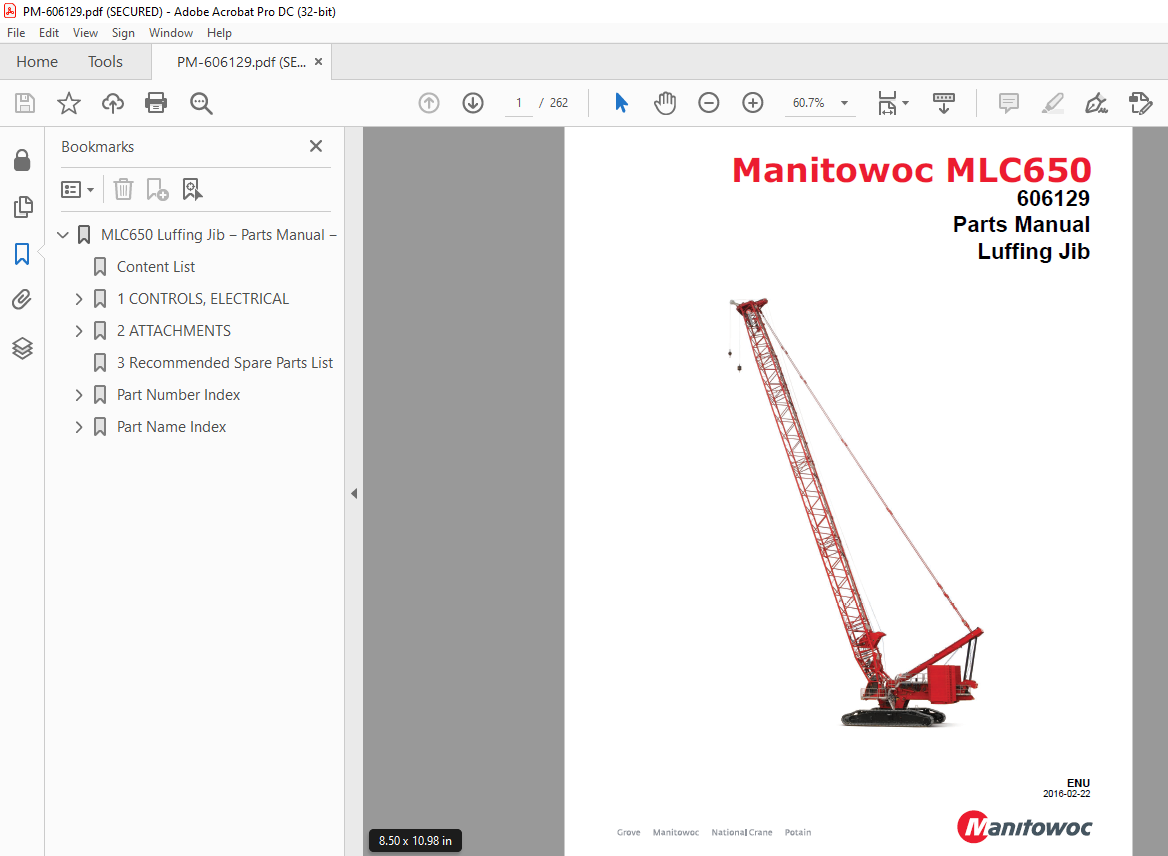Viewport: 1168px width, 856px height.
Task: Select the Highlight text tool
Action: click(1053, 103)
